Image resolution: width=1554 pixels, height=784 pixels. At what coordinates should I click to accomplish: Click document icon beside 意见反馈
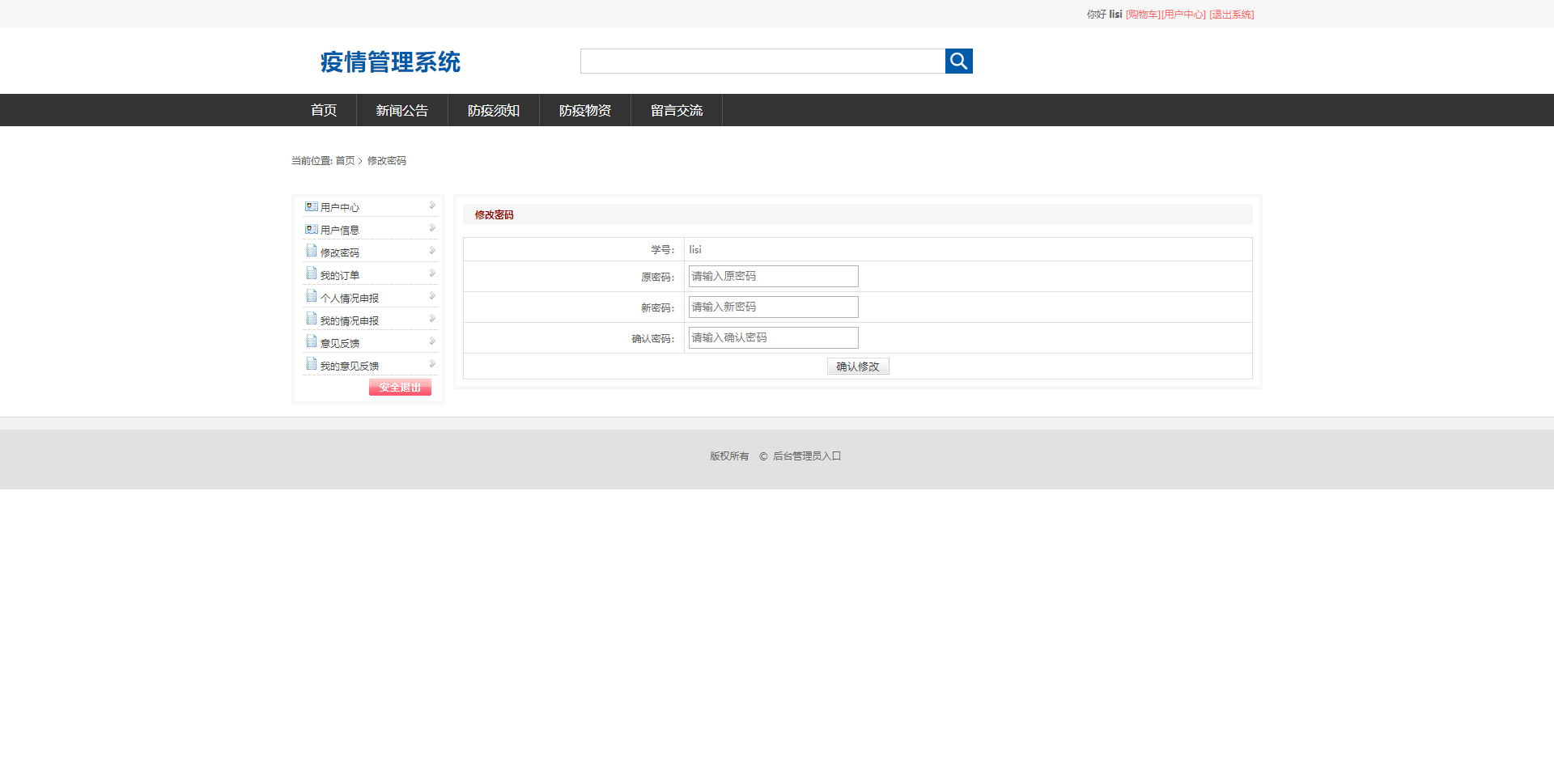(x=312, y=341)
